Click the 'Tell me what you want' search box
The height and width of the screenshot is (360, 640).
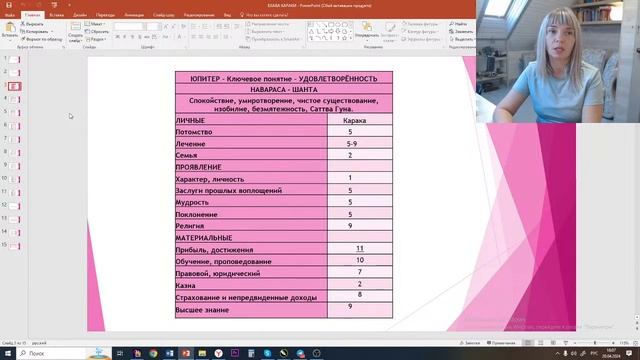point(264,15)
